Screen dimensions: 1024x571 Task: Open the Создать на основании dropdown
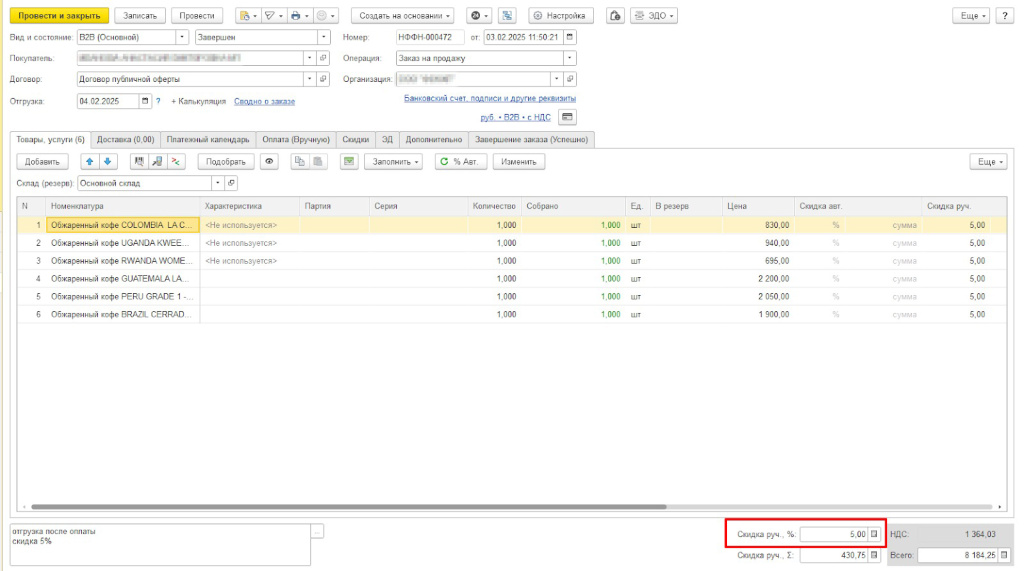pos(403,16)
